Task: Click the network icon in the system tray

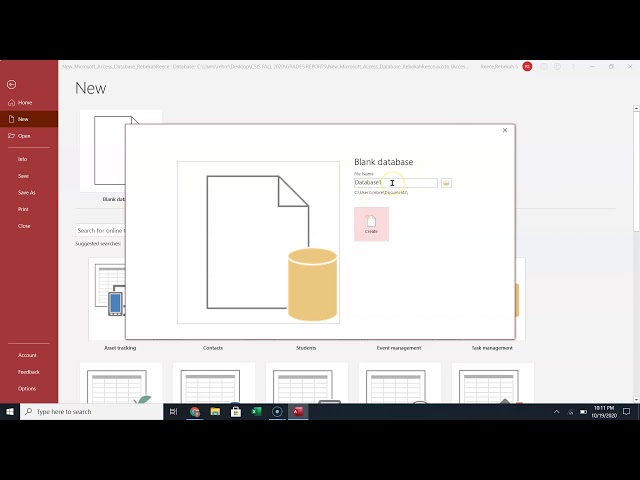Action: click(x=570, y=412)
